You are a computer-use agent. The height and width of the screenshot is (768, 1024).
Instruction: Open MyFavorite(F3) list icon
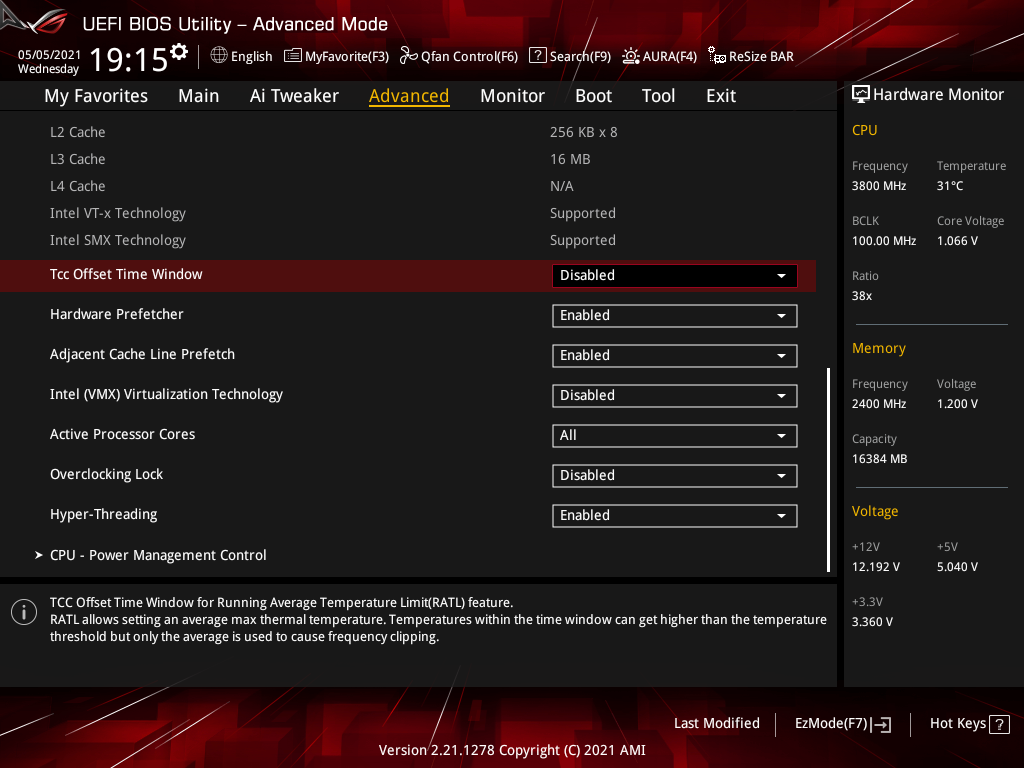pyautogui.click(x=293, y=56)
